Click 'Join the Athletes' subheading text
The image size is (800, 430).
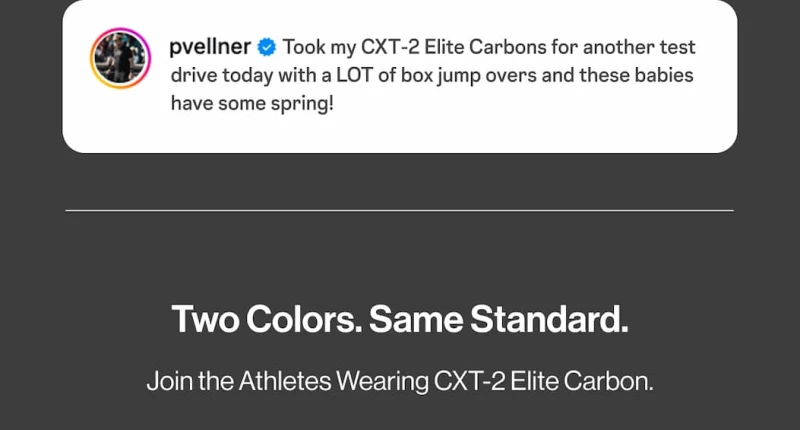239,382
